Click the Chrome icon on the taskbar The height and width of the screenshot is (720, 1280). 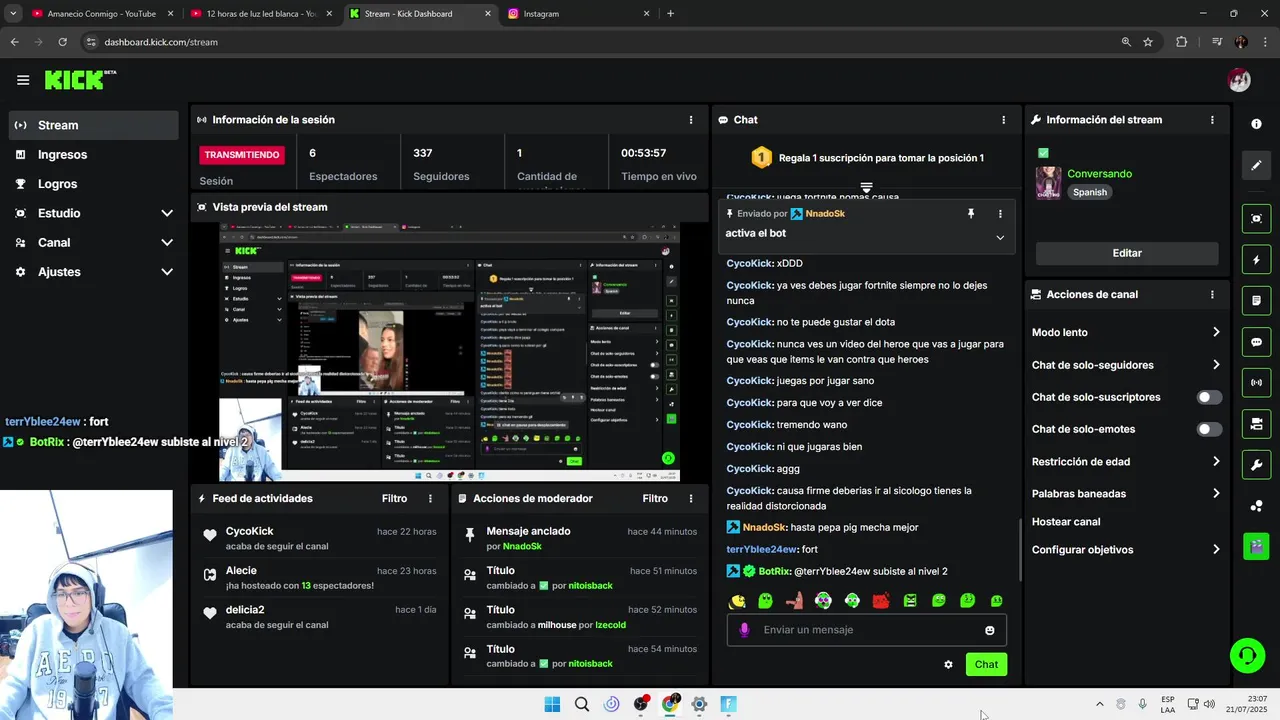[x=670, y=704]
